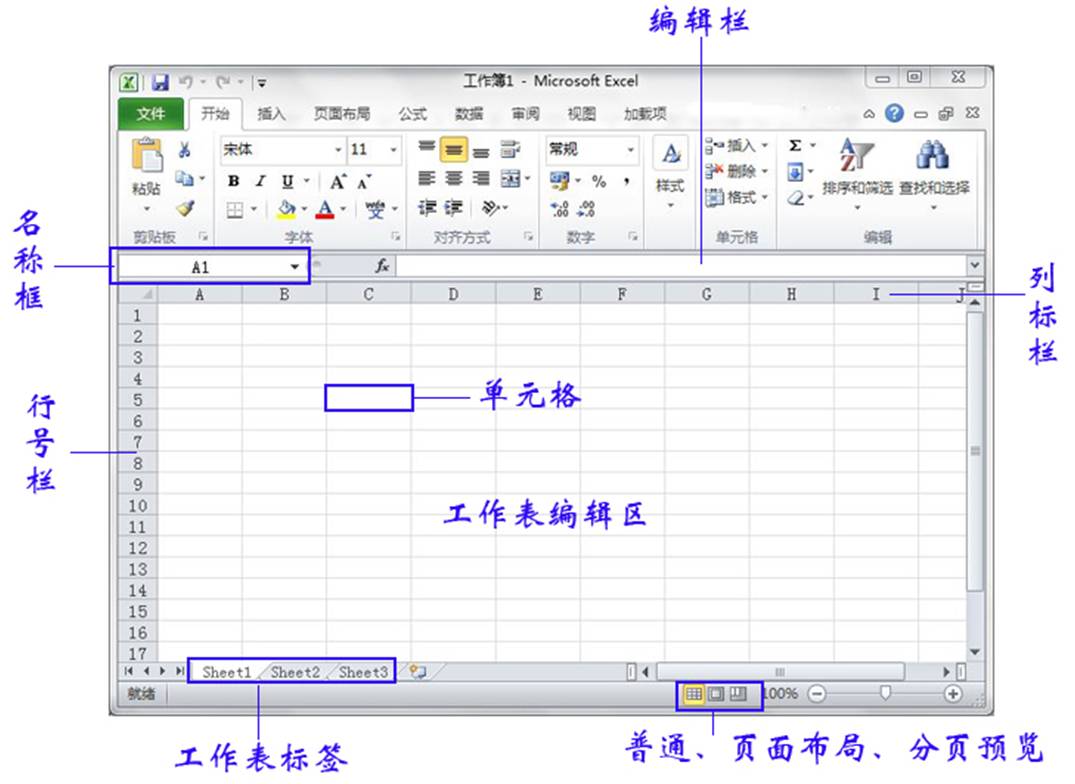The height and width of the screenshot is (784, 1075).
Task: Click the Undo arrow icon
Action: pyautogui.click(x=186, y=82)
